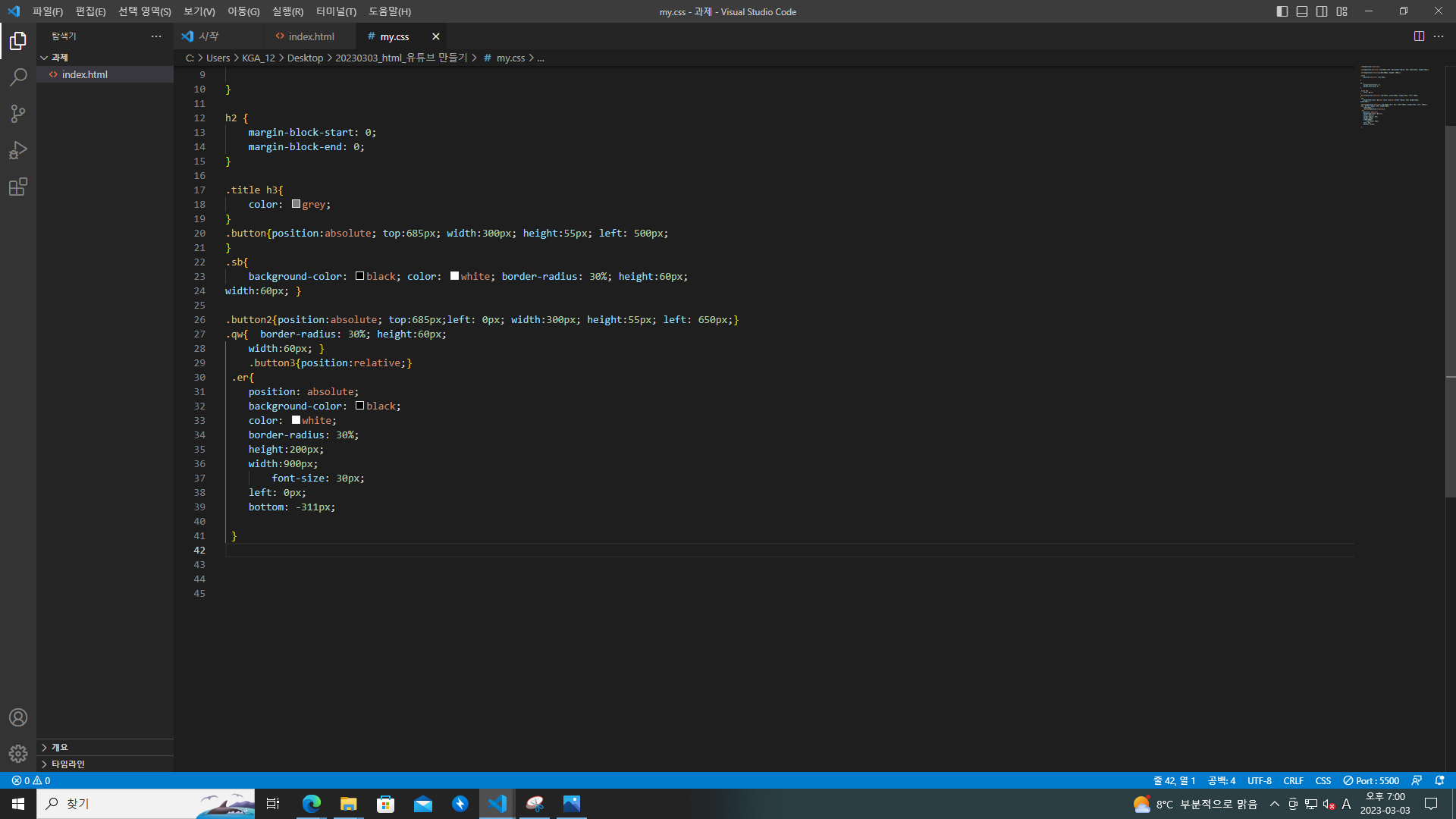Click the CSS language mode in status bar
The image size is (1456, 819).
[1323, 780]
